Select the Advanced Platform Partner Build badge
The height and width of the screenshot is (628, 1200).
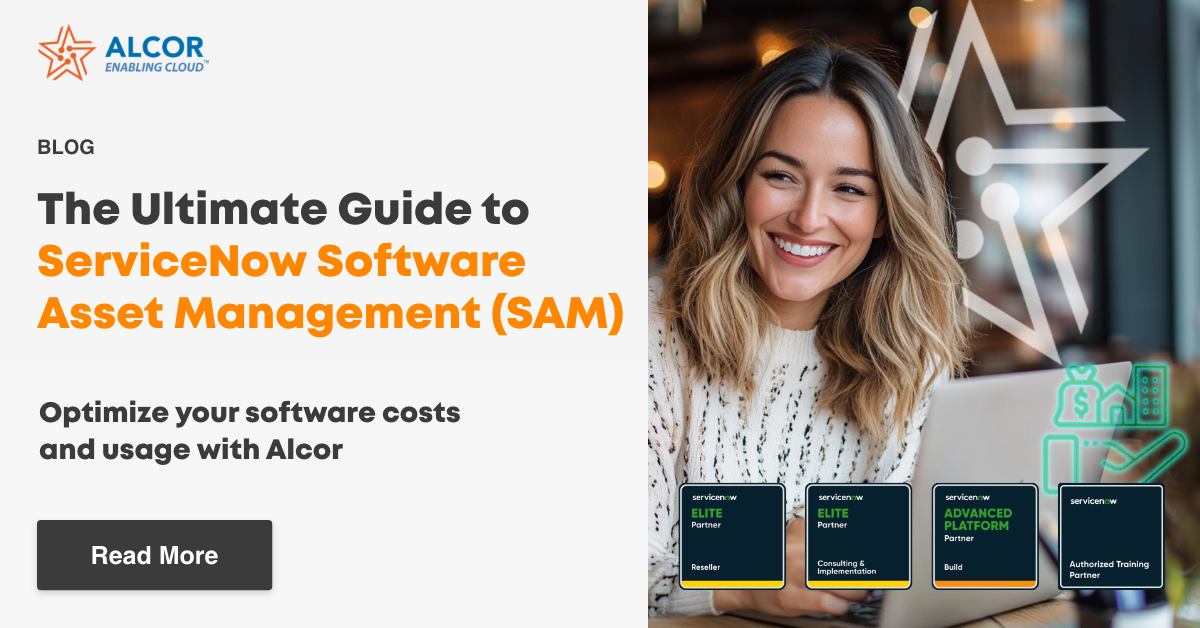click(985, 534)
